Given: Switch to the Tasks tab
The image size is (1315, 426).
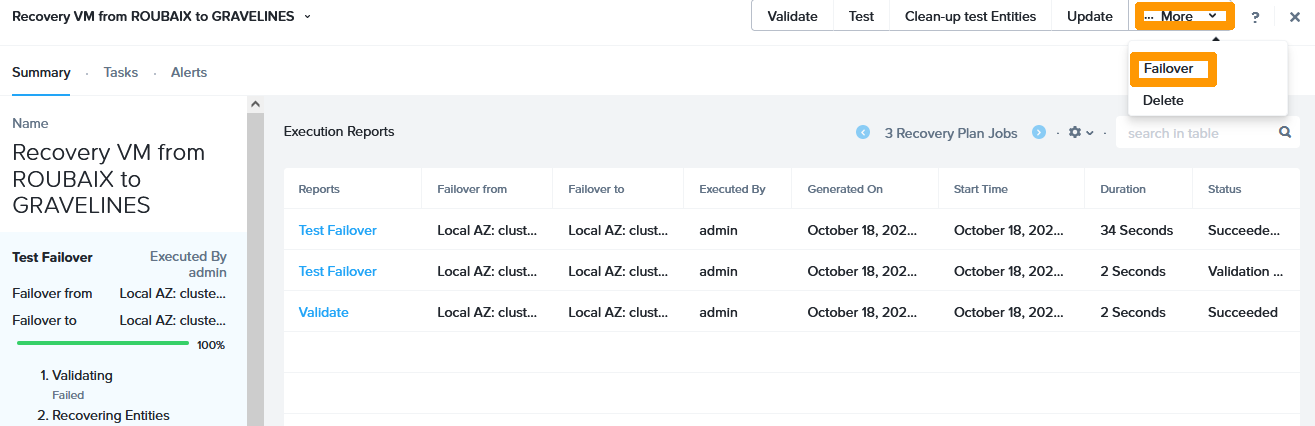Looking at the screenshot, I should (x=121, y=72).
